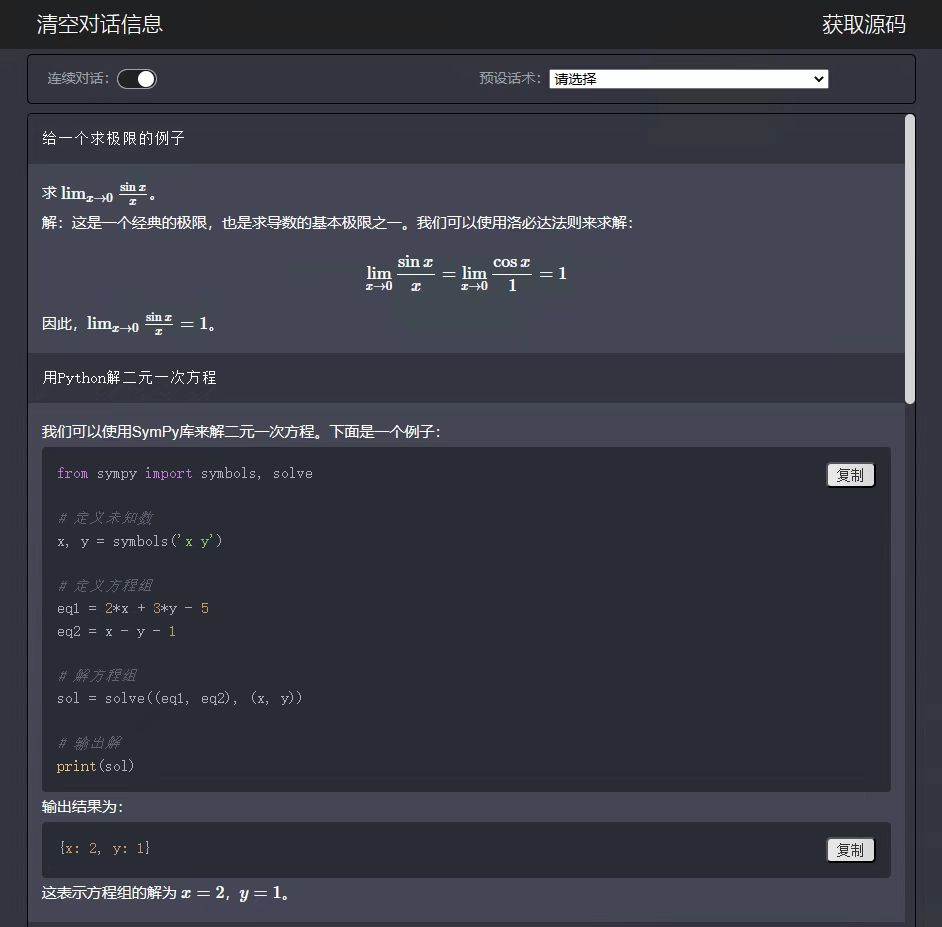Click code line eq2 = x - y - 1
This screenshot has width=942, height=927.
[117, 631]
